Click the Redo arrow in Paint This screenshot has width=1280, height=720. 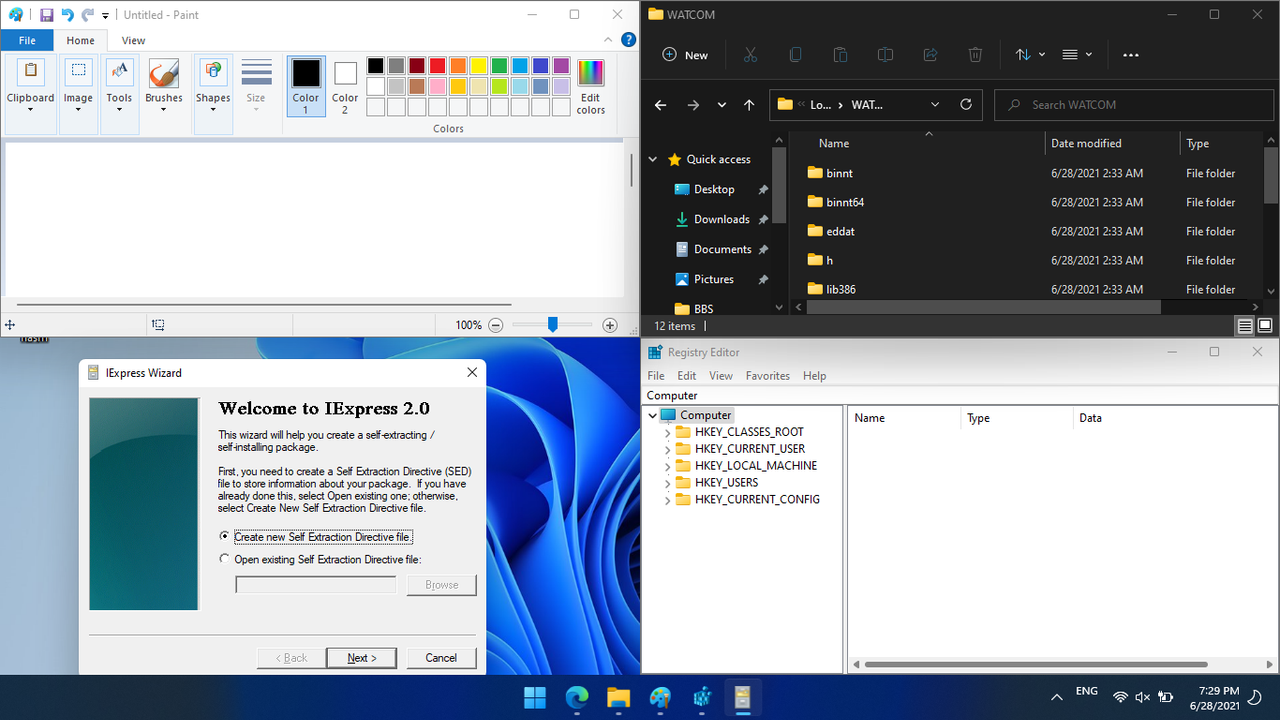pyautogui.click(x=87, y=15)
